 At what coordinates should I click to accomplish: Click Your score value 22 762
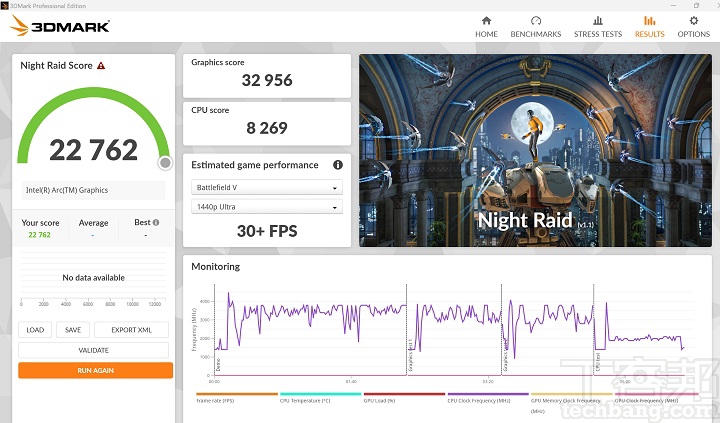coord(39,235)
